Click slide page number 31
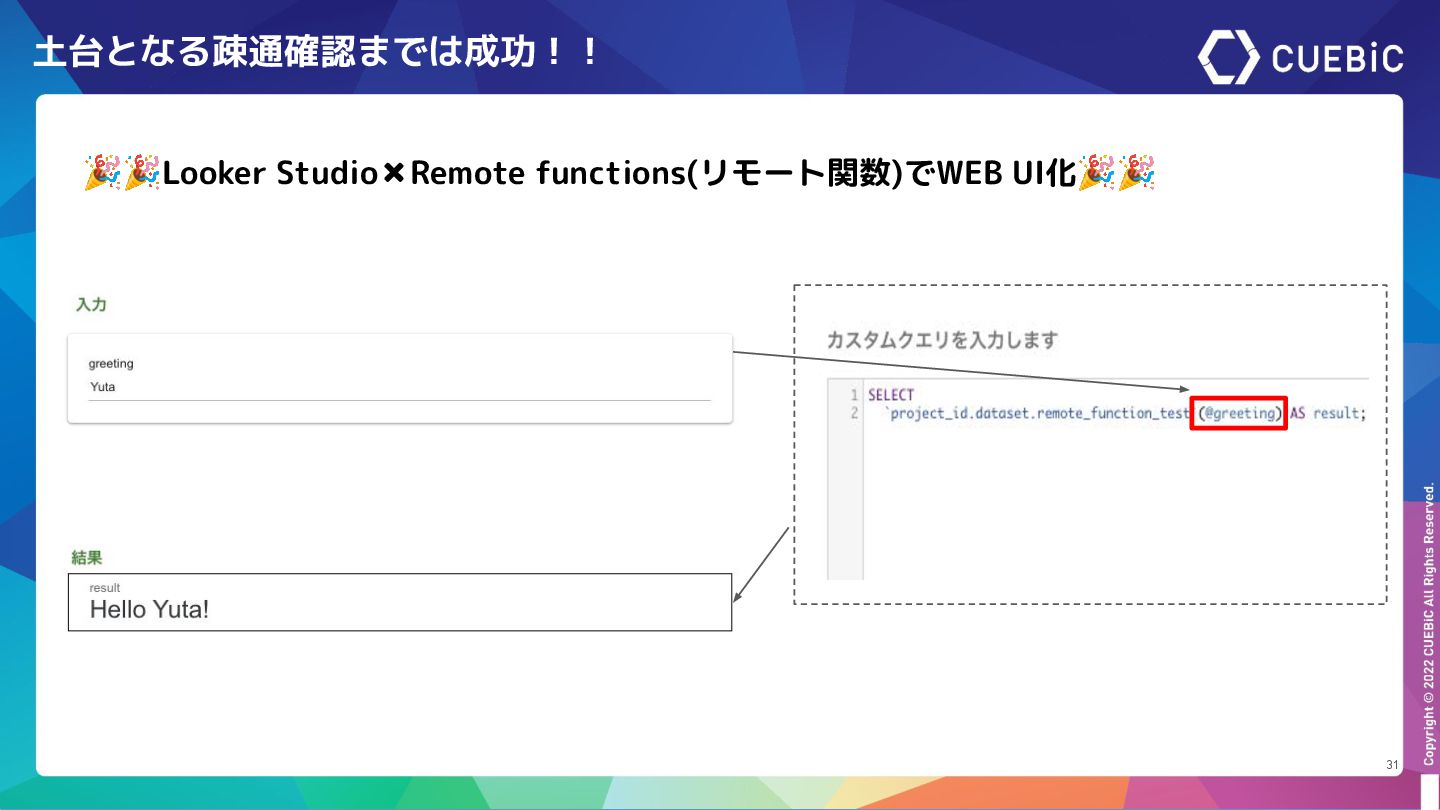The image size is (1440, 810). click(1392, 765)
